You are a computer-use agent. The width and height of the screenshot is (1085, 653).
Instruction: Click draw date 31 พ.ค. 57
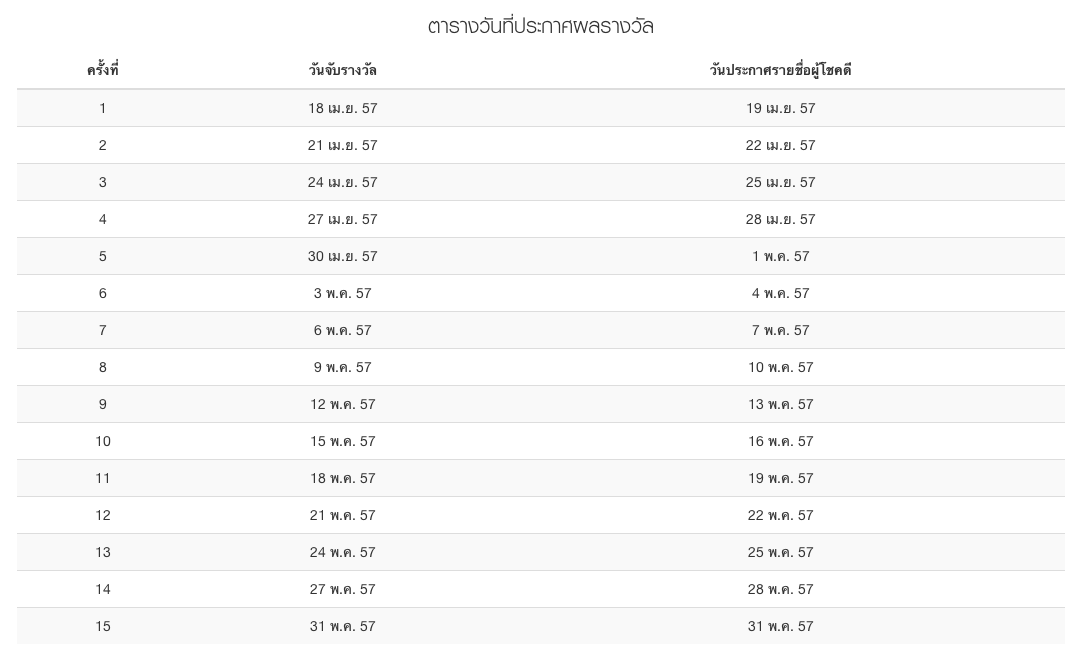pos(343,626)
